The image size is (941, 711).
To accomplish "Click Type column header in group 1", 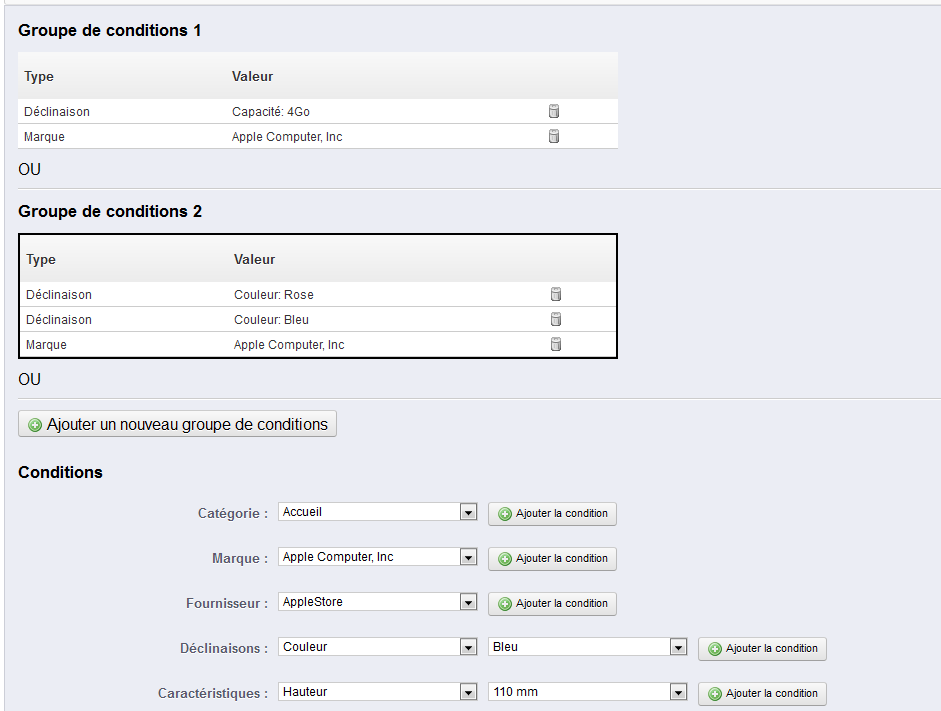I will pyautogui.click(x=39, y=77).
